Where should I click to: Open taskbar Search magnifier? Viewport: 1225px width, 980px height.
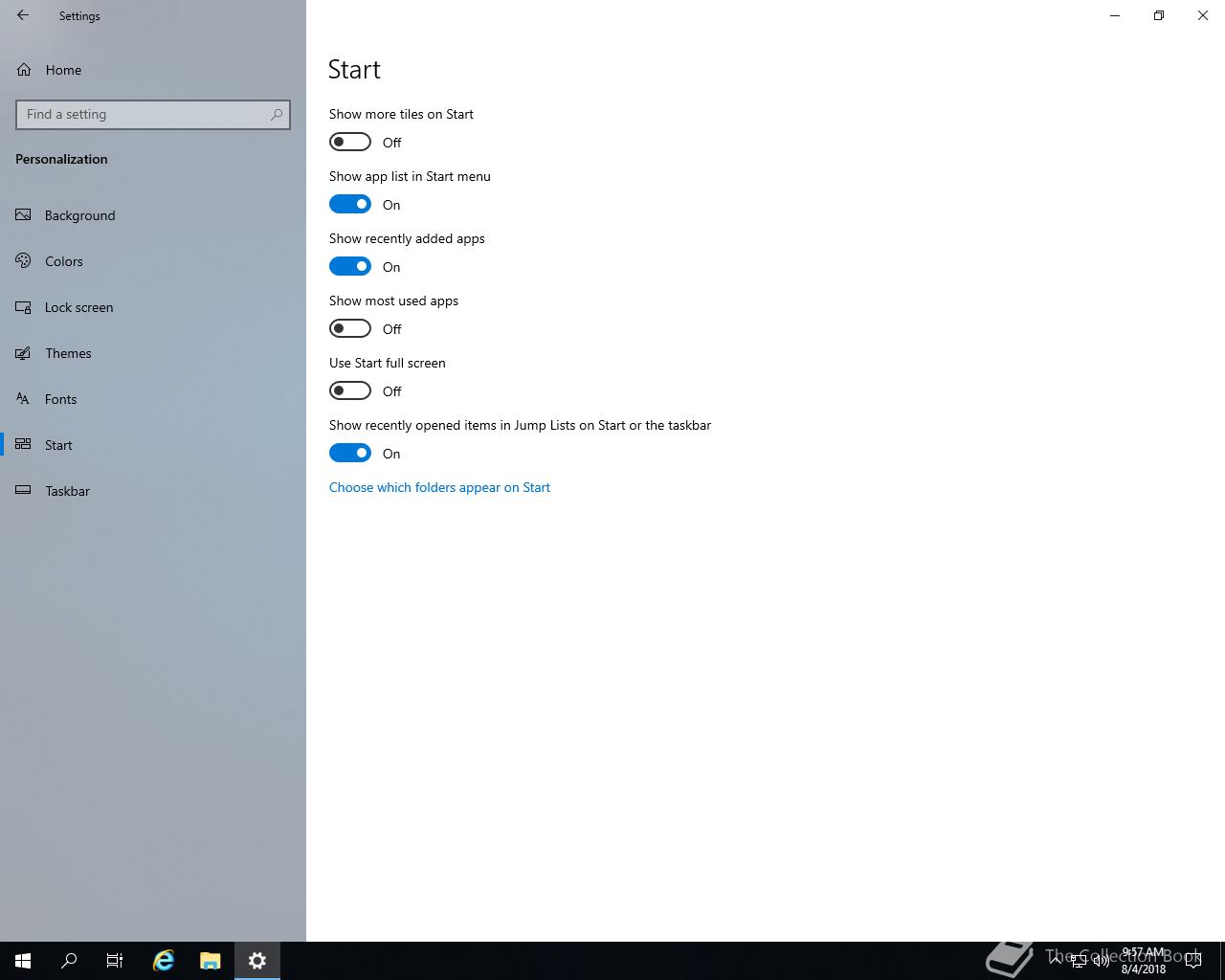[69, 961]
